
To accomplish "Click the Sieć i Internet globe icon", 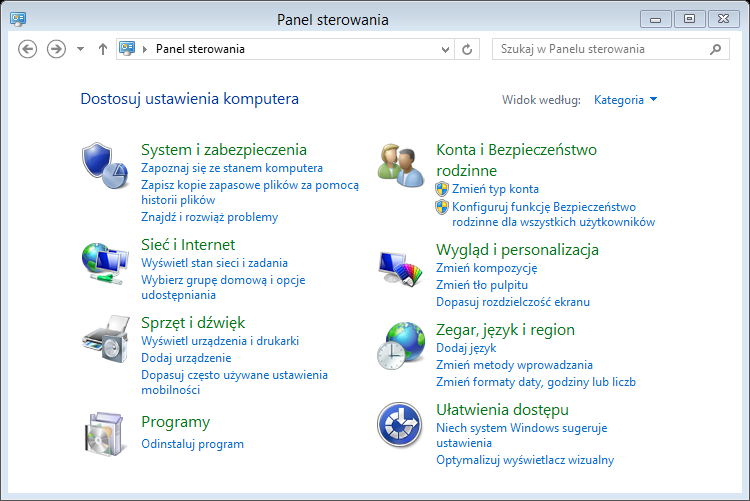I will (105, 264).
